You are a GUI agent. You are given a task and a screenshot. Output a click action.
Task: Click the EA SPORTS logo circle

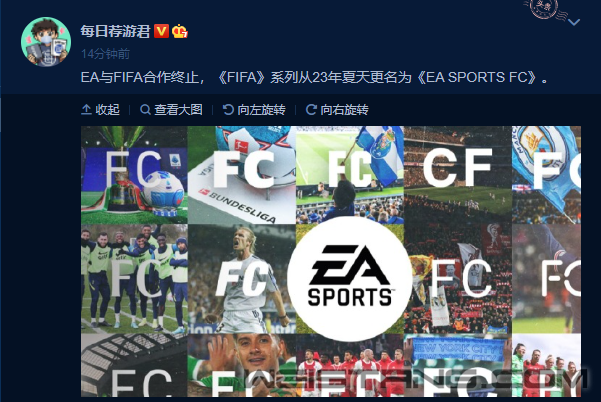pos(350,278)
